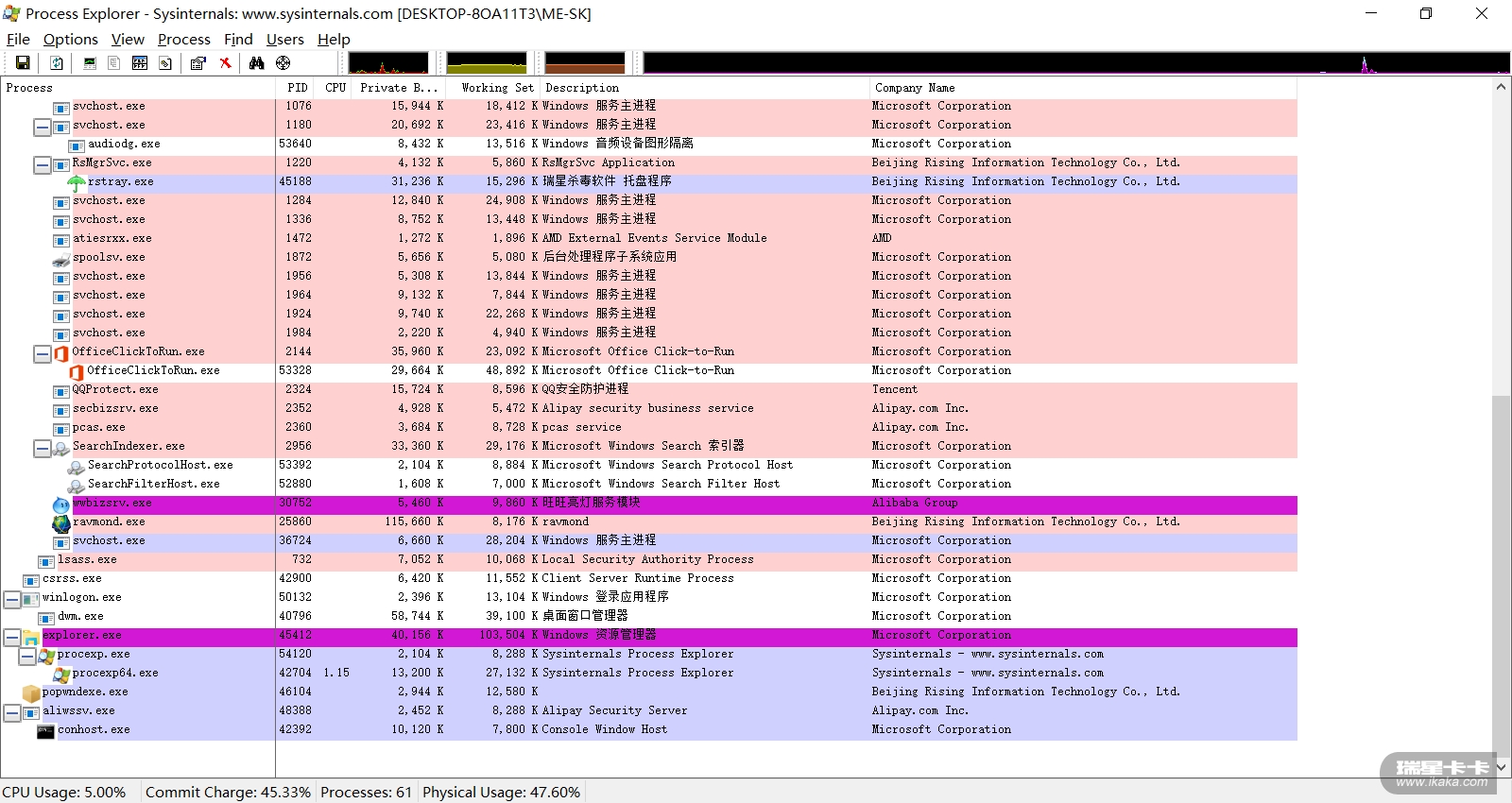This screenshot has height=803, width=1512.
Task: Click the scrollbar up arrow
Action: coord(1501,87)
